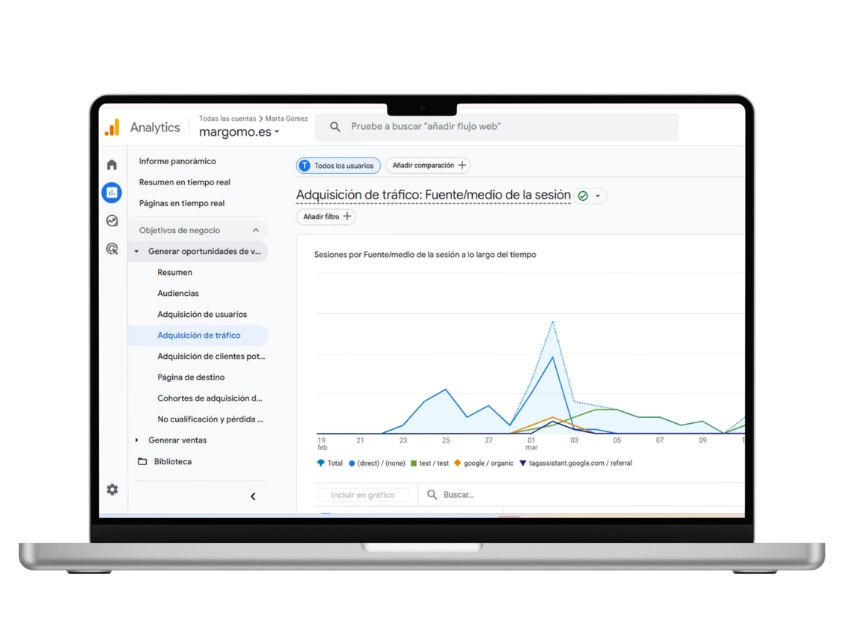Viewport: 844px width, 638px height.
Task: Click the Añadir filtro button
Action: [326, 216]
